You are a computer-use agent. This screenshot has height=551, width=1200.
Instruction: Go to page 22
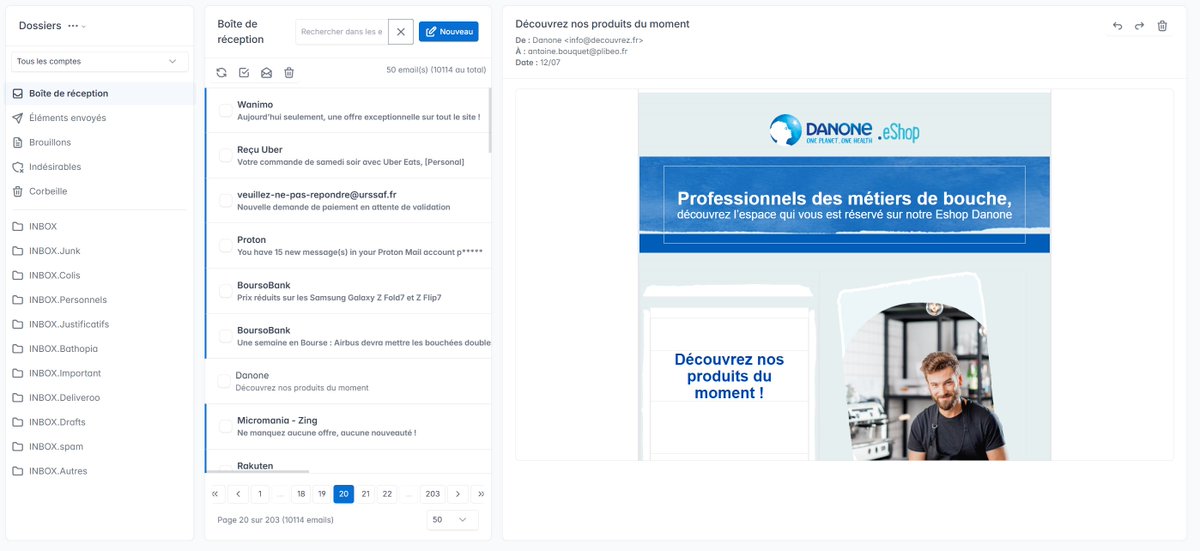tap(388, 494)
